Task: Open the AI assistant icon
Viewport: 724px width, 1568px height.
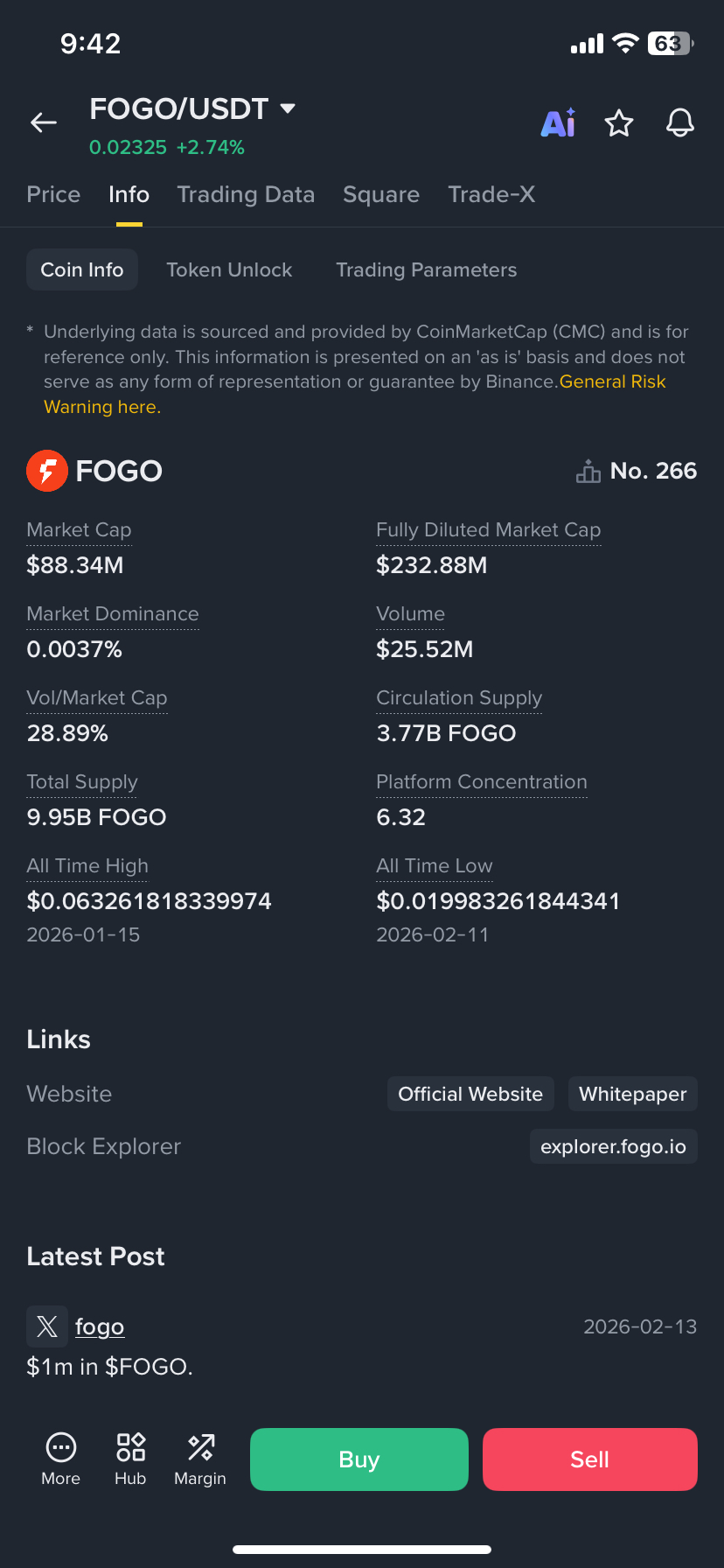Action: click(x=558, y=123)
